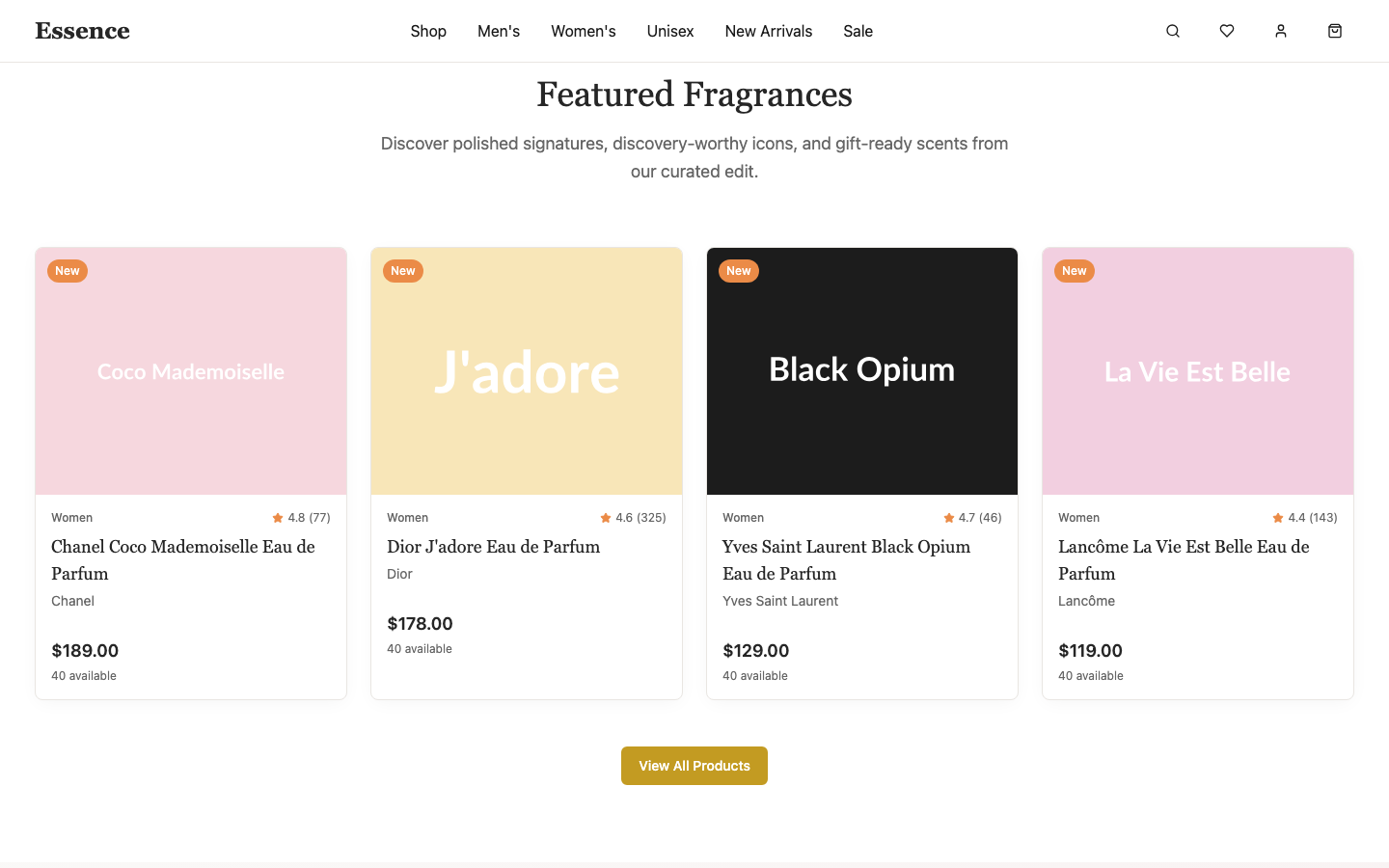The height and width of the screenshot is (868, 1389).
Task: Click the 4.4 star rating on Lancôme
Action: [1305, 518]
